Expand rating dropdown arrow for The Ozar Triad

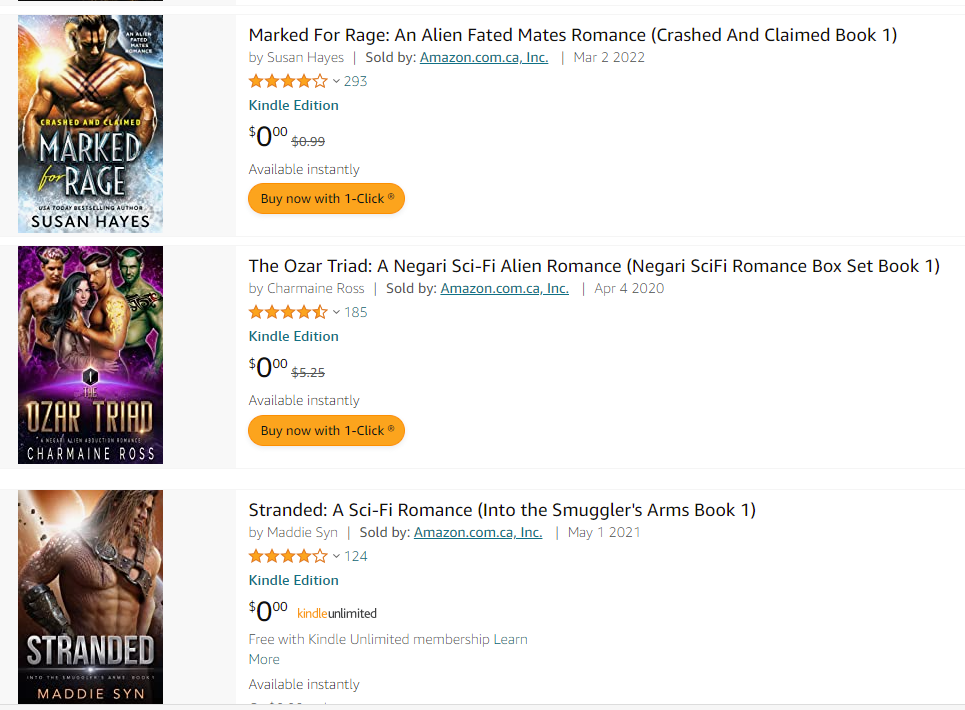[x=336, y=312]
